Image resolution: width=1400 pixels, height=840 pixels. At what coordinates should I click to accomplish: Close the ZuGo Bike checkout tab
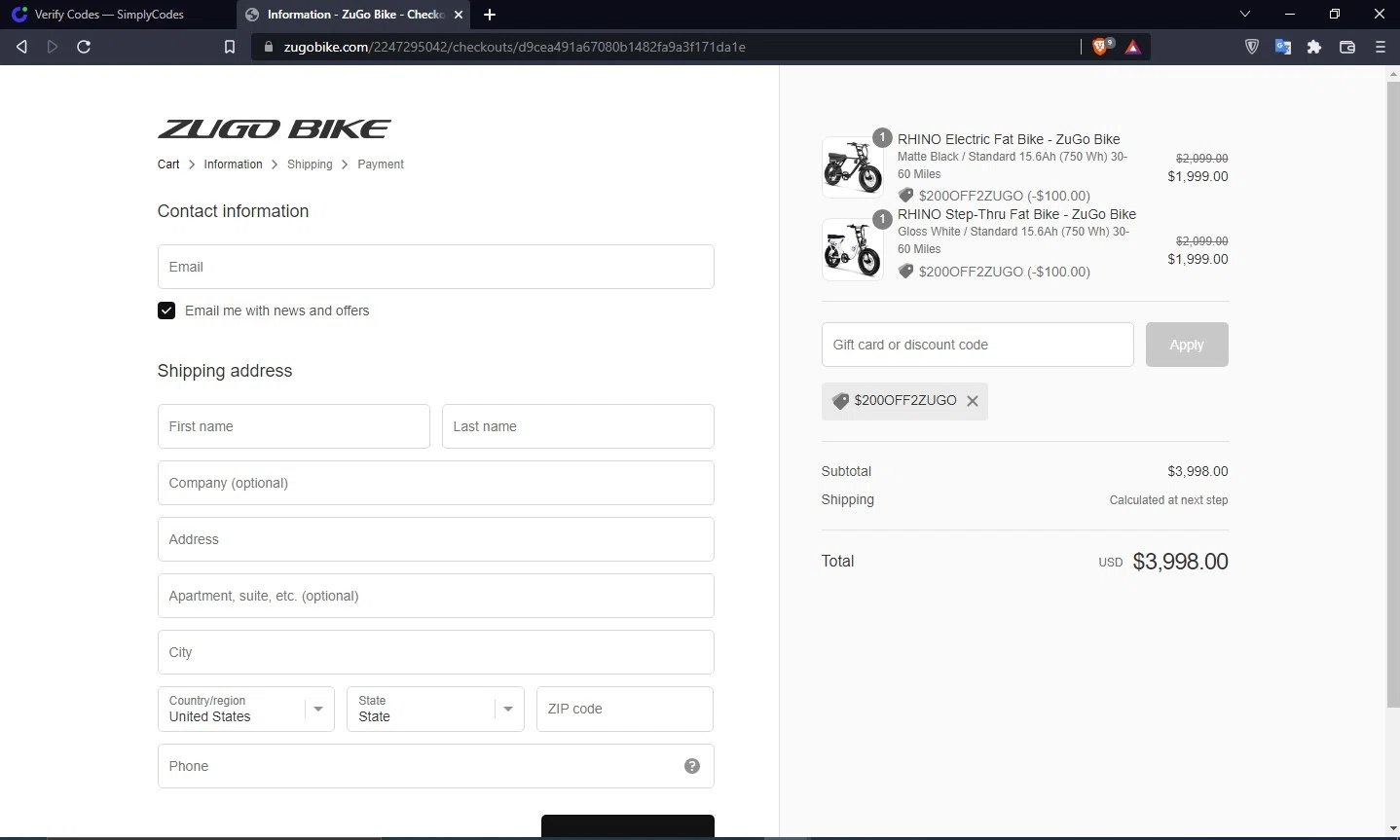click(x=459, y=15)
